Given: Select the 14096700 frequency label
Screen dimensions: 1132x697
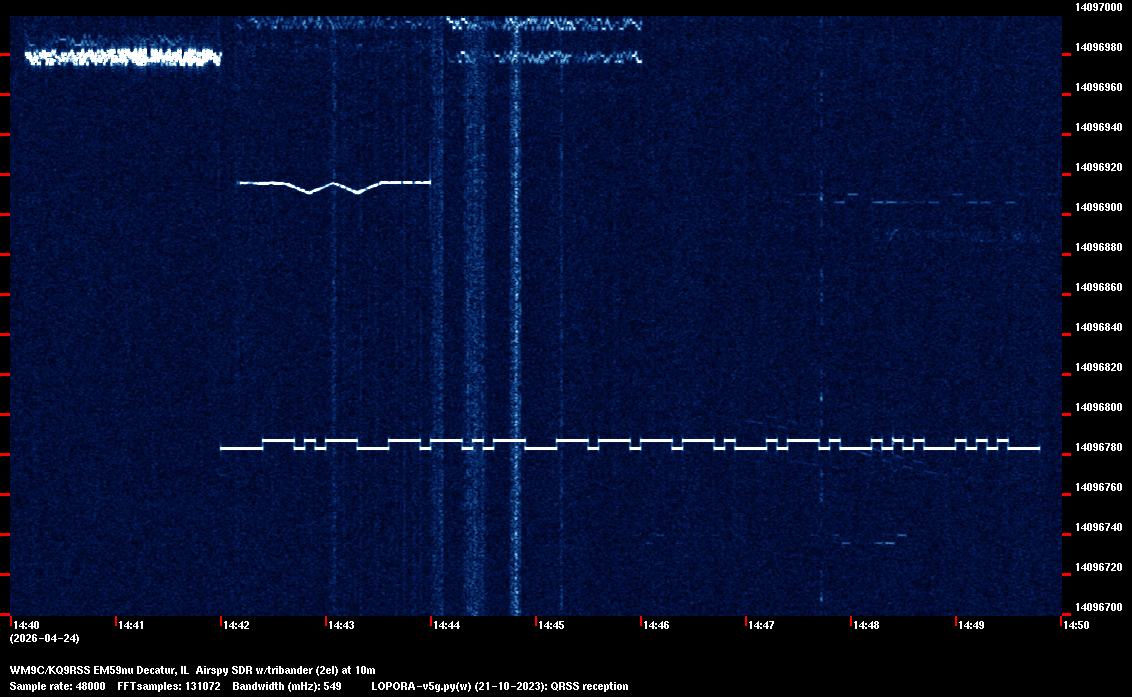Looking at the screenshot, I should point(1098,607).
